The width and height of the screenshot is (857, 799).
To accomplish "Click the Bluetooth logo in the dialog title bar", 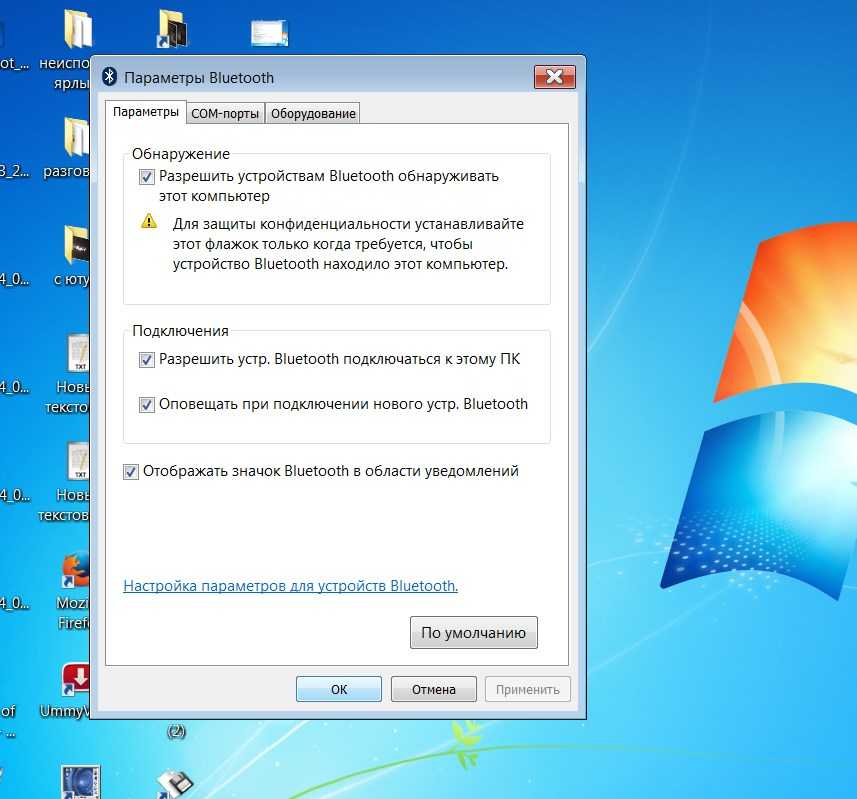I will (109, 77).
